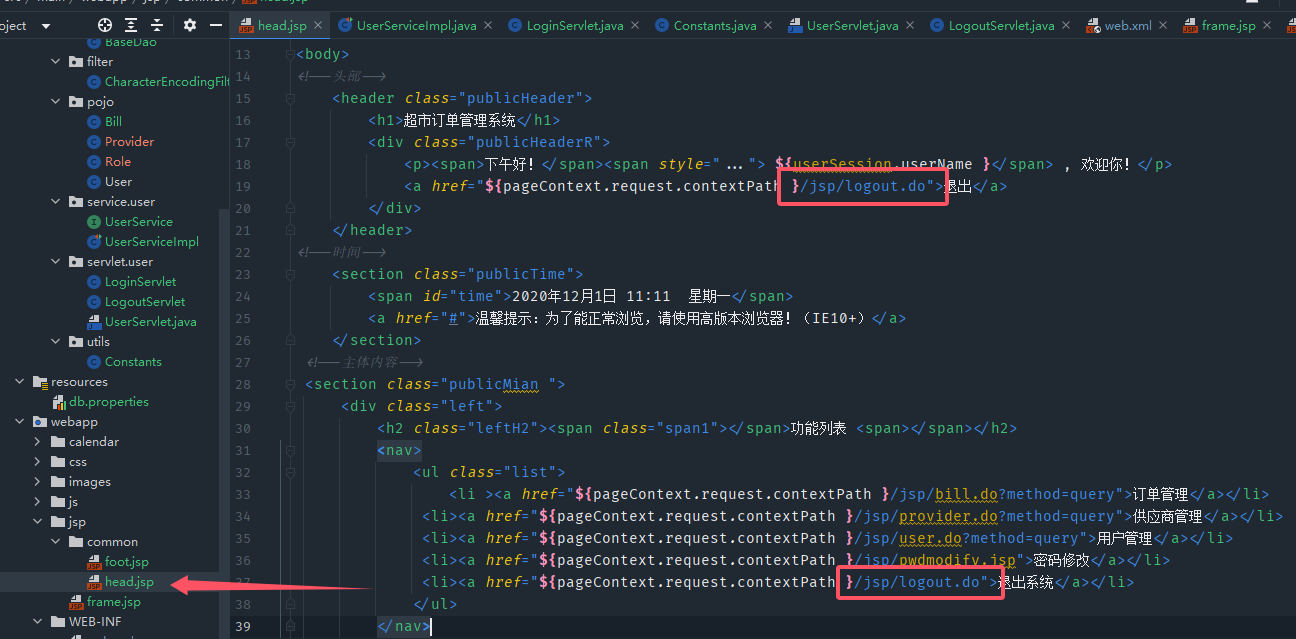Expand the images folder chevron

point(38,482)
